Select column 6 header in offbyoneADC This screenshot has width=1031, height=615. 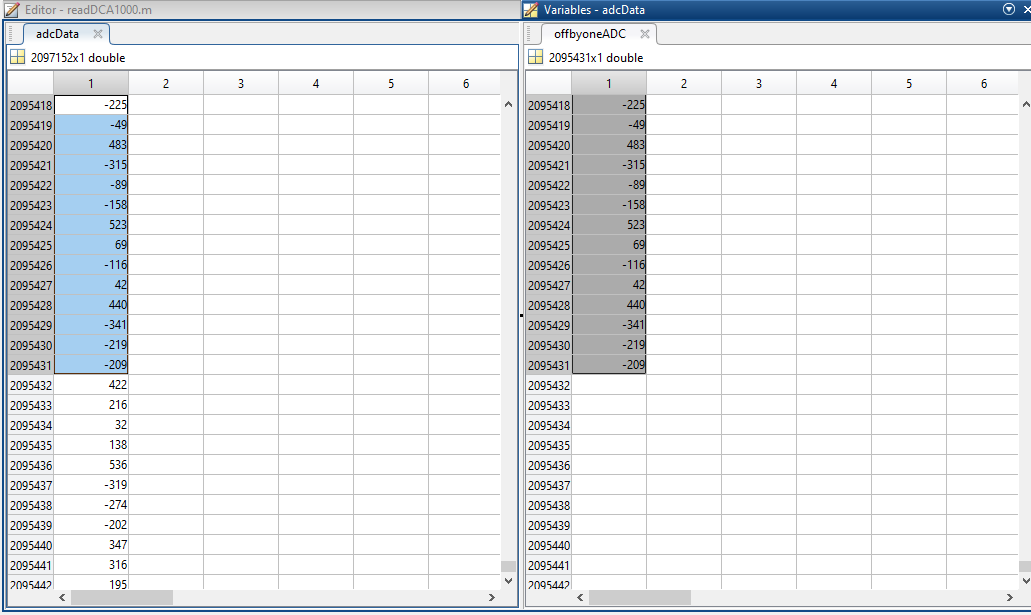982,84
